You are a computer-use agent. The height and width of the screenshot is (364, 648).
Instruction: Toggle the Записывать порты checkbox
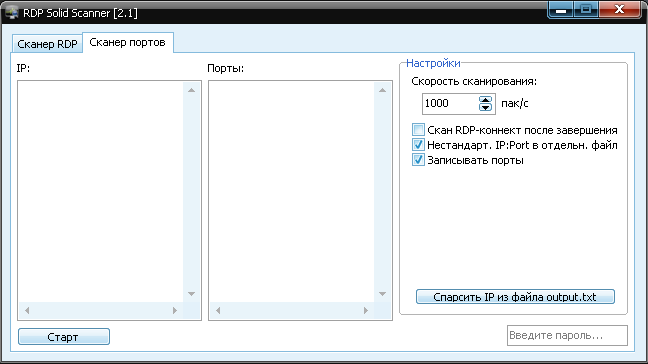(418, 159)
